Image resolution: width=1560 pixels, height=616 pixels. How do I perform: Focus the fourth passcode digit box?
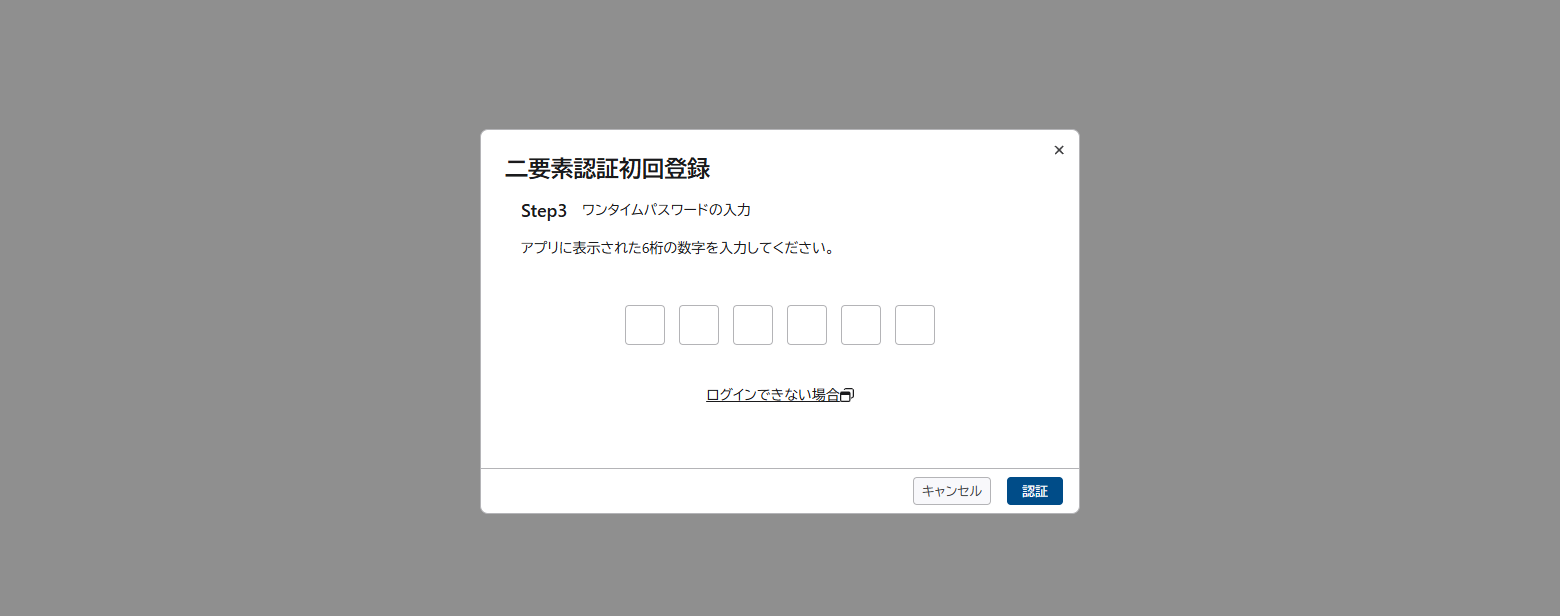tap(807, 325)
